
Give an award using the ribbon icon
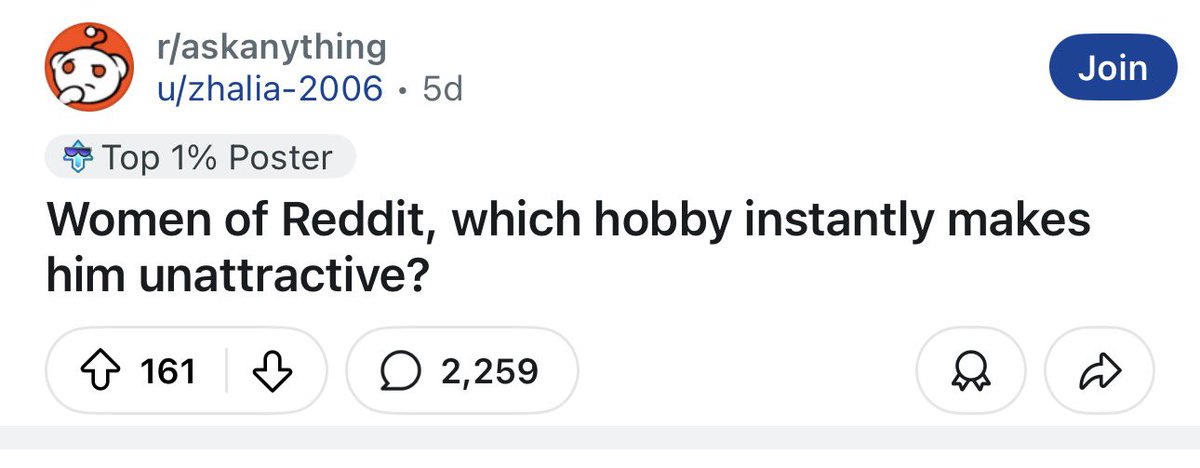pyautogui.click(x=968, y=372)
